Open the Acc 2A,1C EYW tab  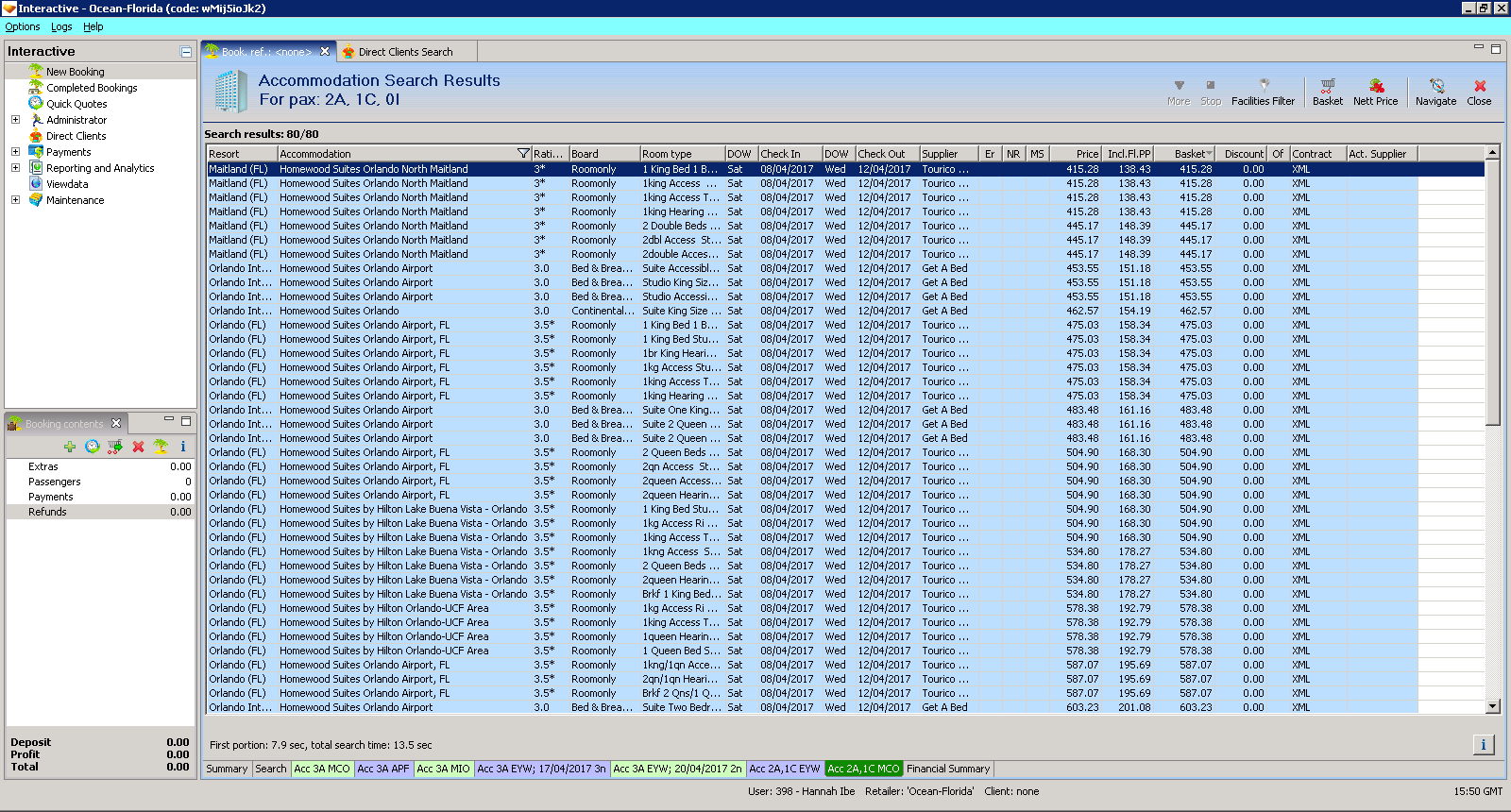[785, 769]
